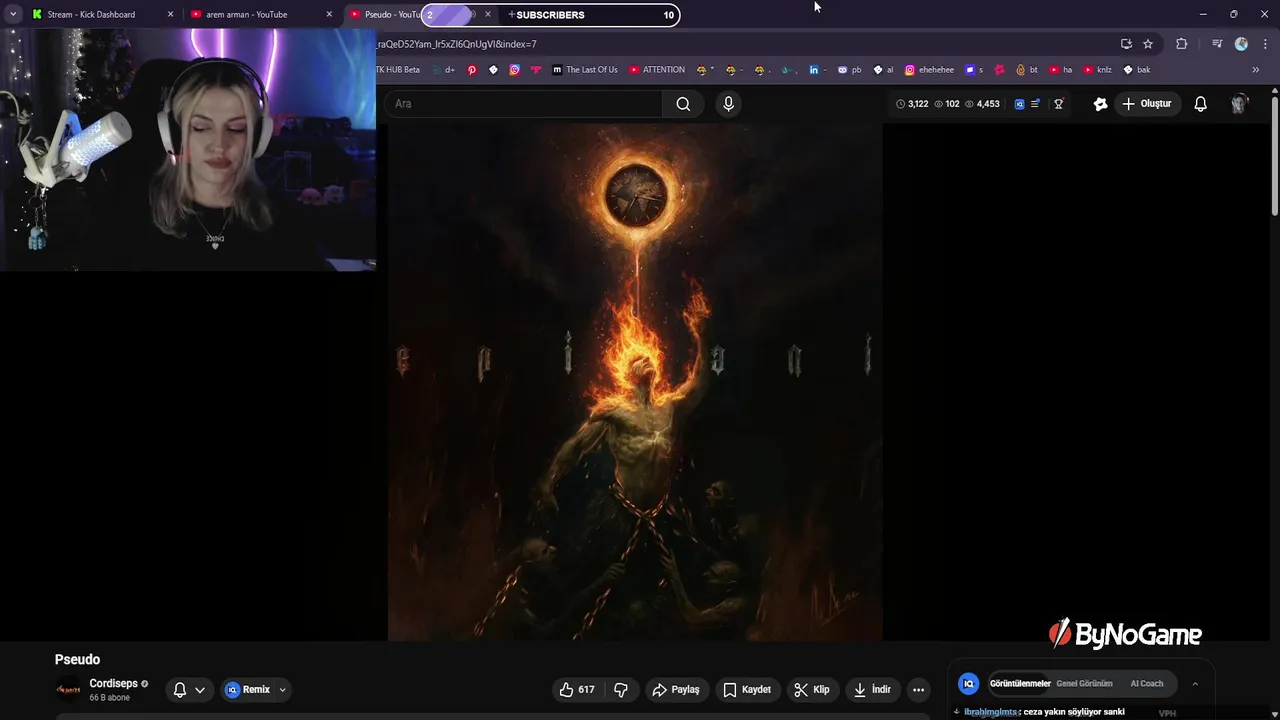The image size is (1280, 720).
Task: Select the Görüntülenmeler tab
Action: (1020, 684)
